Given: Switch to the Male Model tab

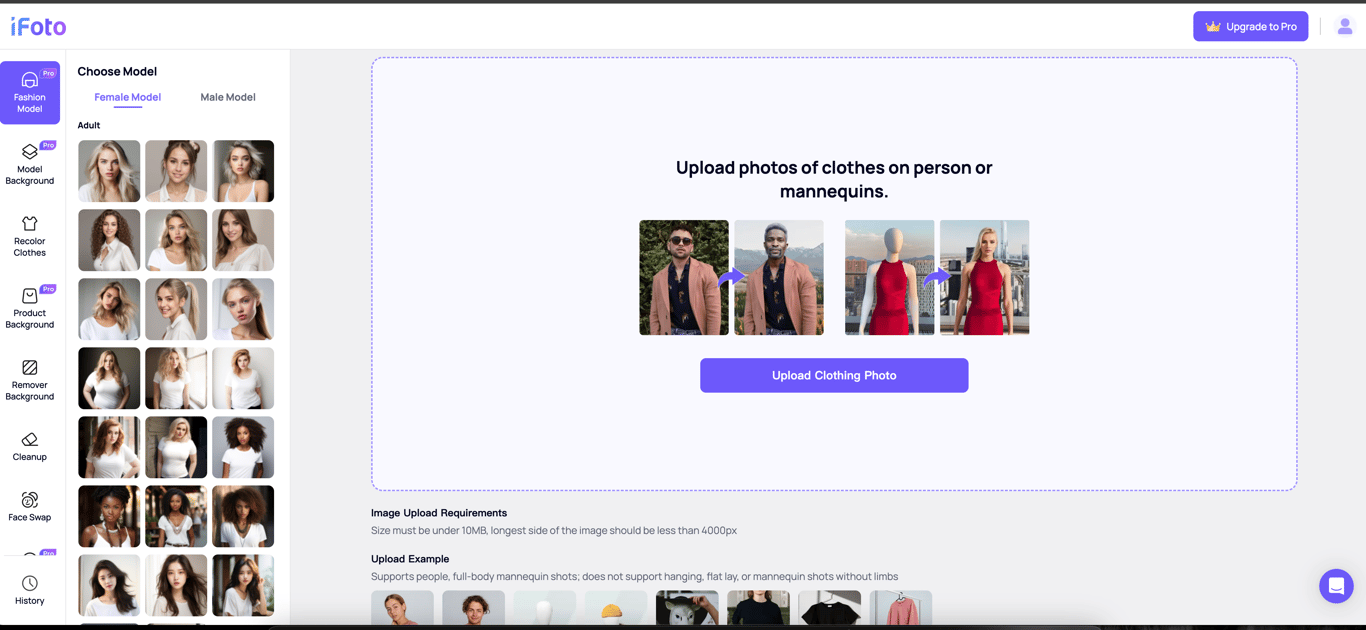Looking at the screenshot, I should (228, 97).
